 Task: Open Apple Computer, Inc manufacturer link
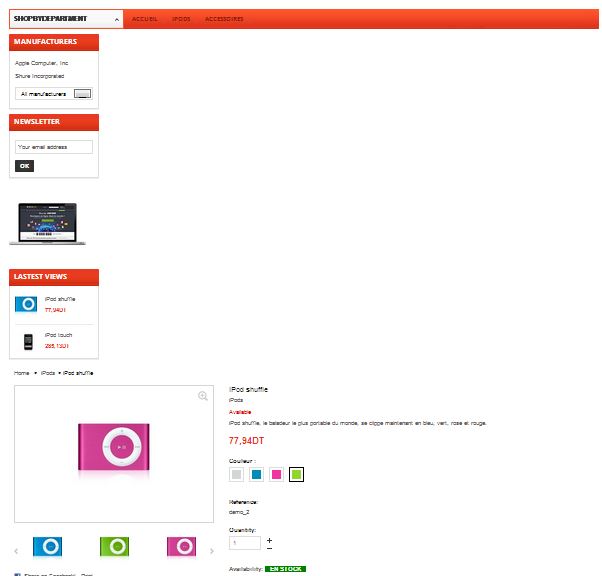coord(41,63)
